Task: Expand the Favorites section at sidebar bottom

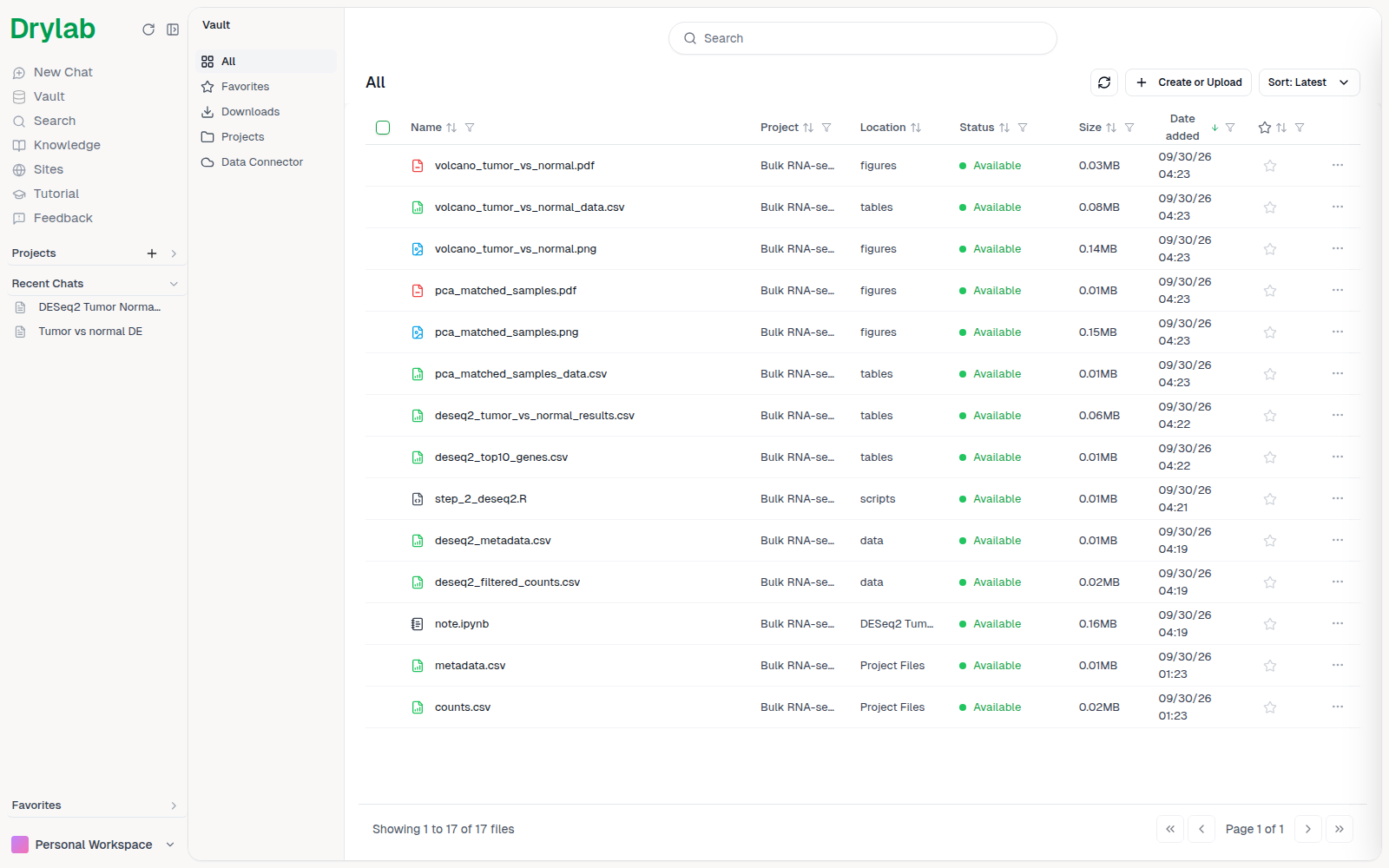Action: coord(174,806)
